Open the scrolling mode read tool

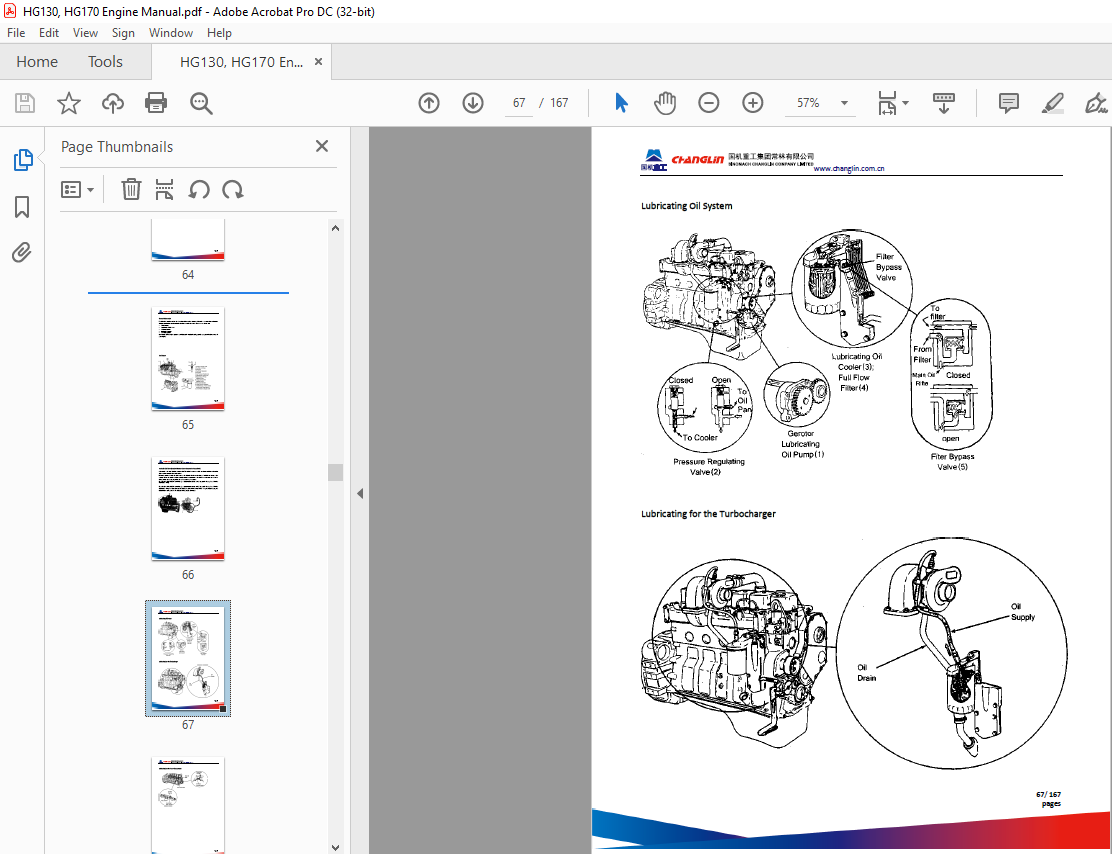coord(944,103)
